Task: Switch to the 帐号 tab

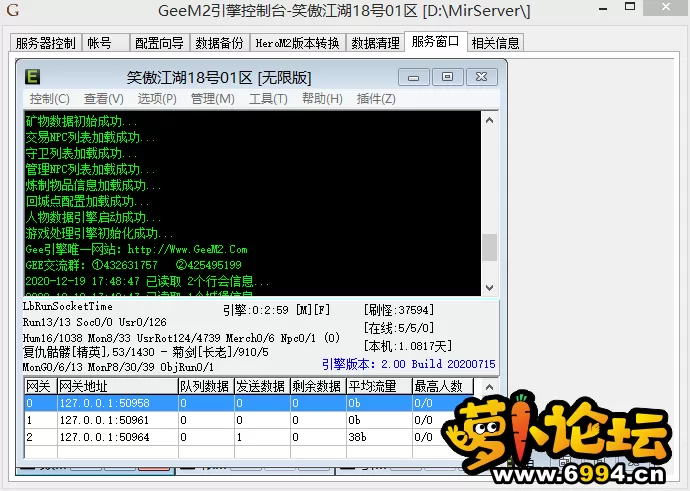Action: coord(106,43)
